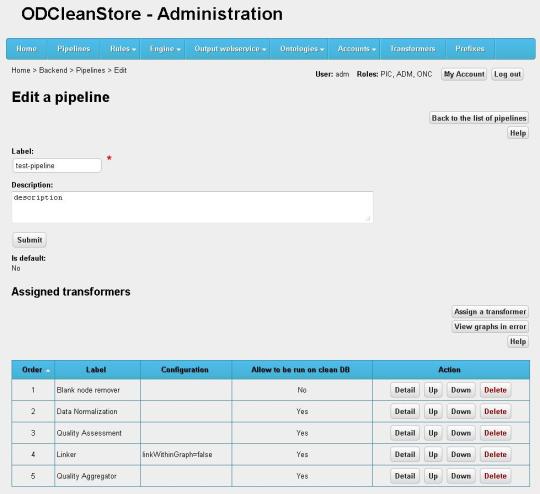Delete the Quality Assessment transformer
Viewport: 540px width, 494px height.
click(495, 433)
